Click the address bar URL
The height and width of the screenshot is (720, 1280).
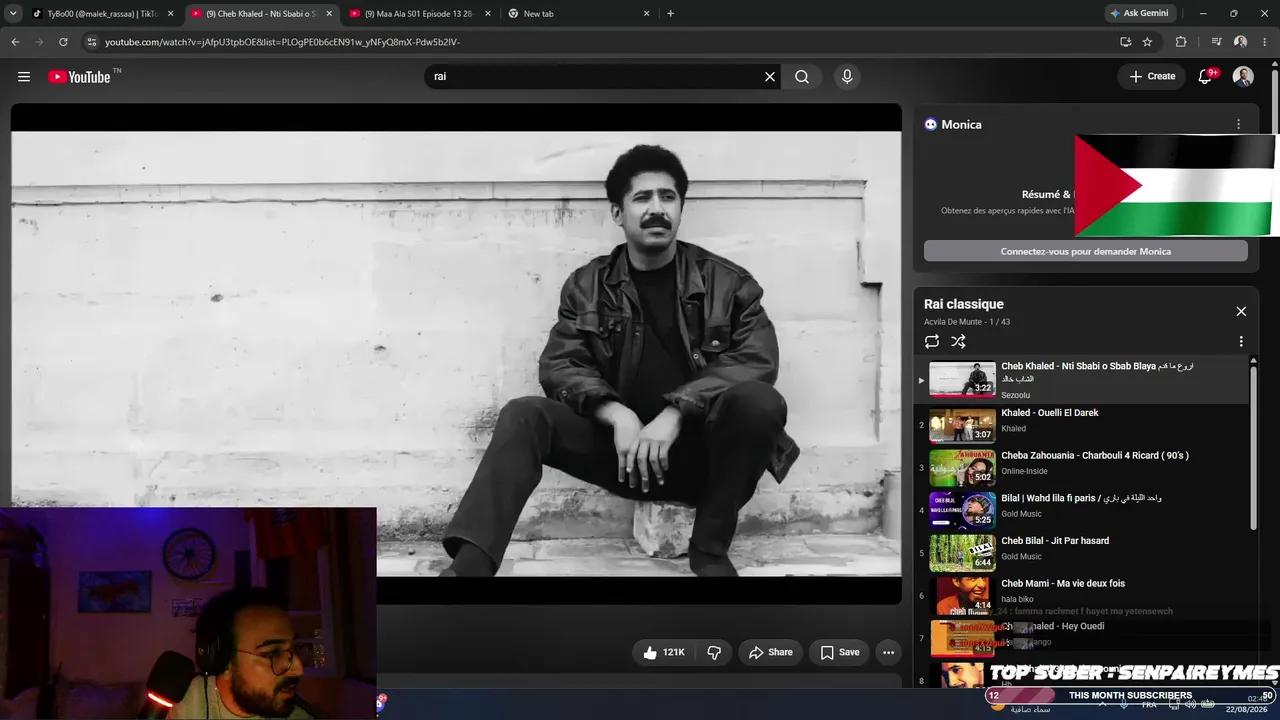(283, 42)
